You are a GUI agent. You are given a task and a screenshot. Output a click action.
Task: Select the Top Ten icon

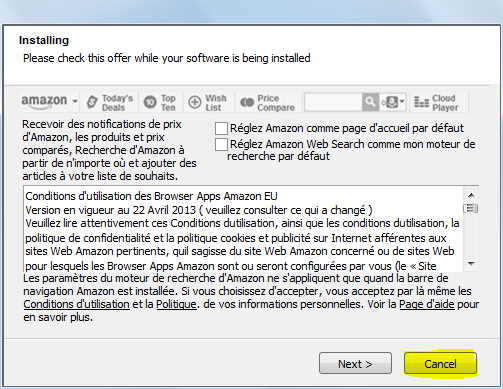point(150,102)
